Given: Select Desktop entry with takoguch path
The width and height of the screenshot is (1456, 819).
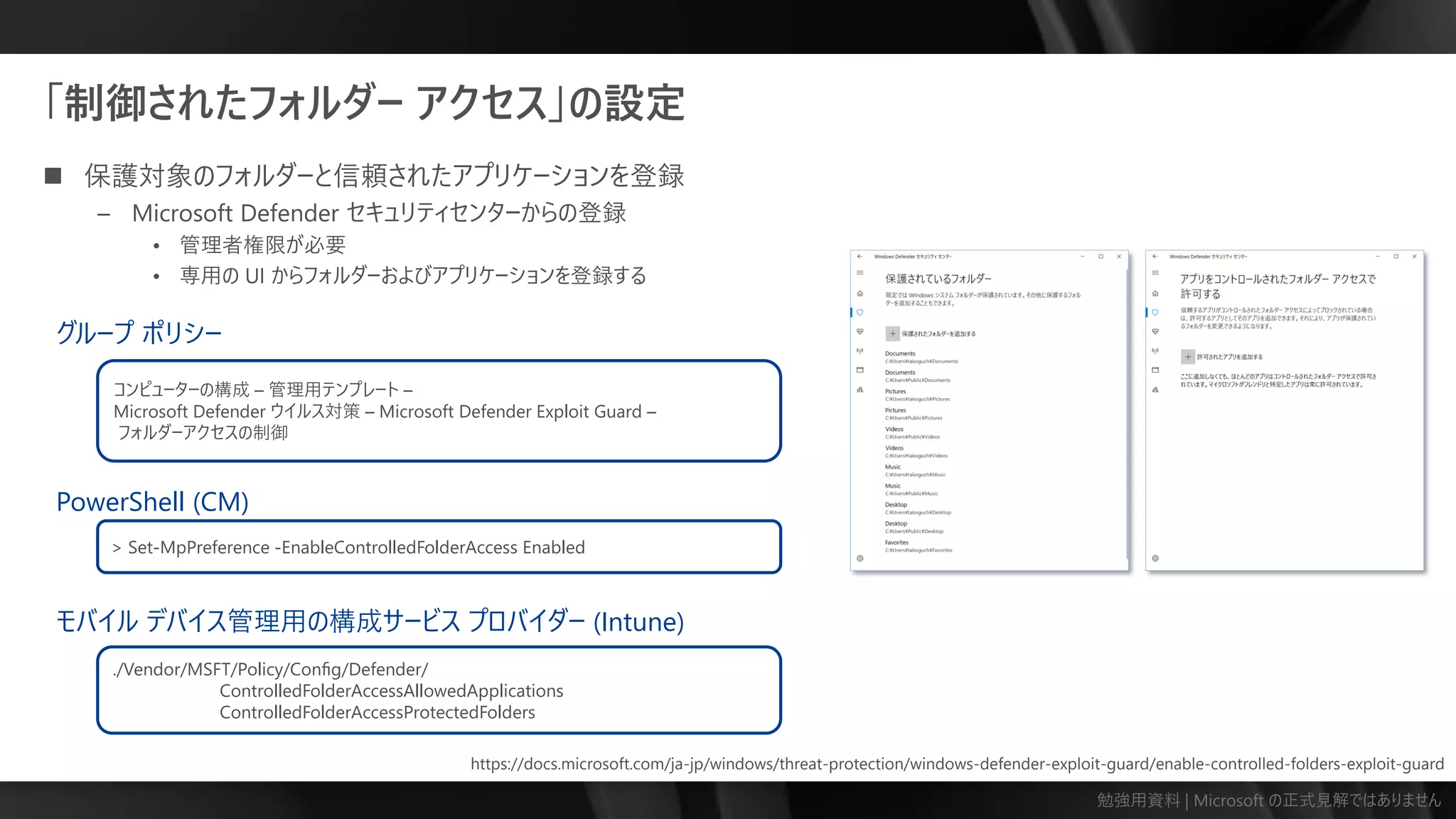Looking at the screenshot, I should [x=918, y=508].
